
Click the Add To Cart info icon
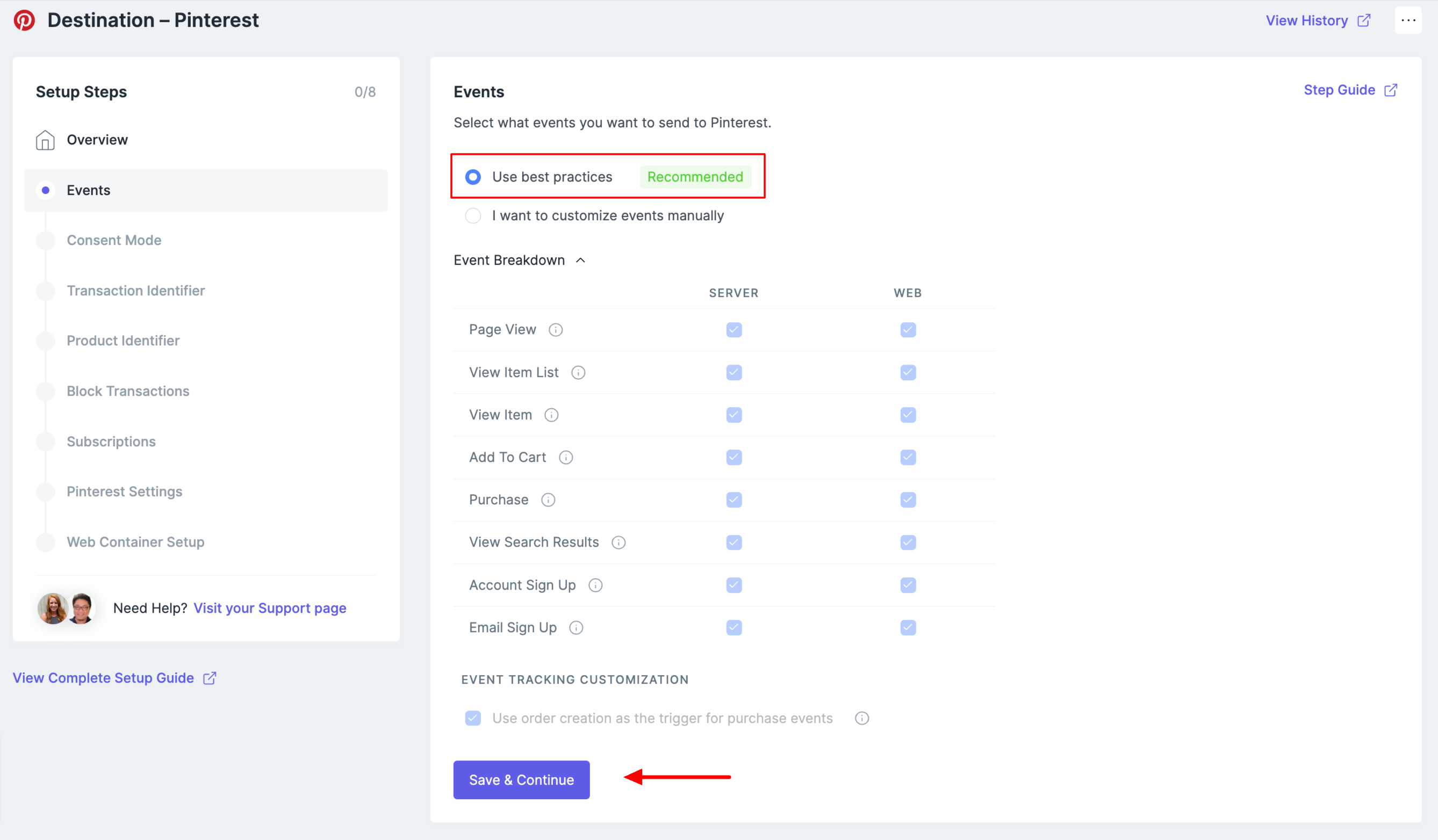pyautogui.click(x=565, y=458)
